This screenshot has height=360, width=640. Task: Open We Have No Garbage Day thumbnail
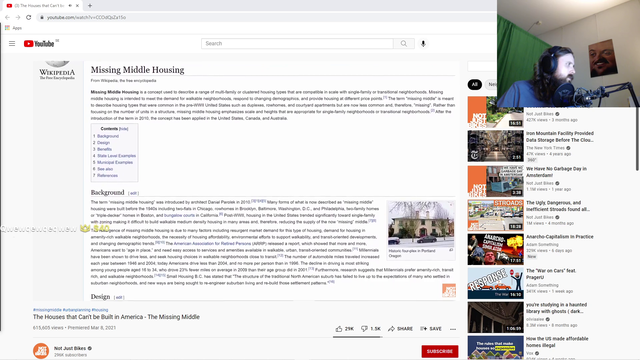tap(496, 181)
